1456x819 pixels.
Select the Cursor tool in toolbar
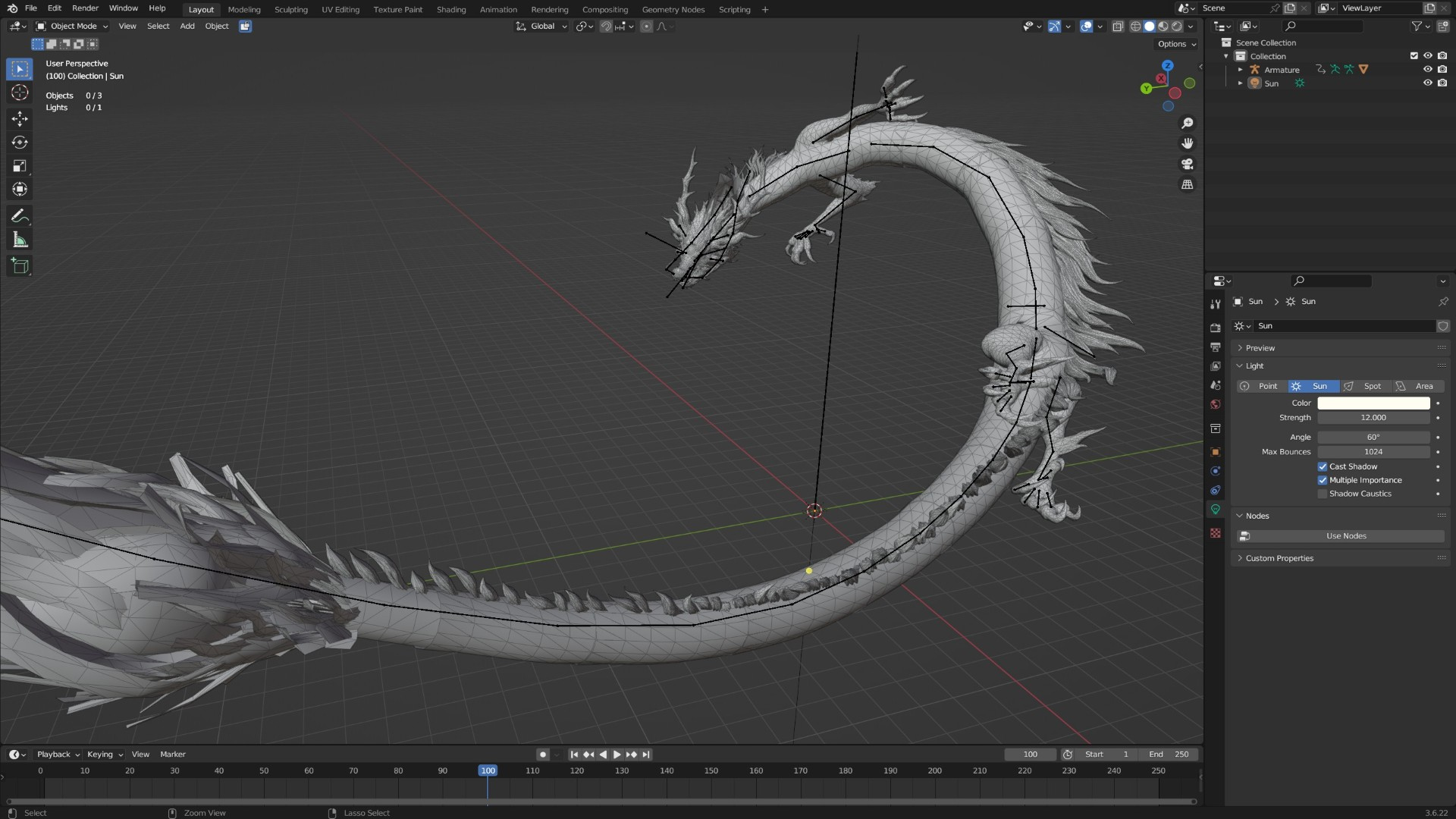point(20,93)
